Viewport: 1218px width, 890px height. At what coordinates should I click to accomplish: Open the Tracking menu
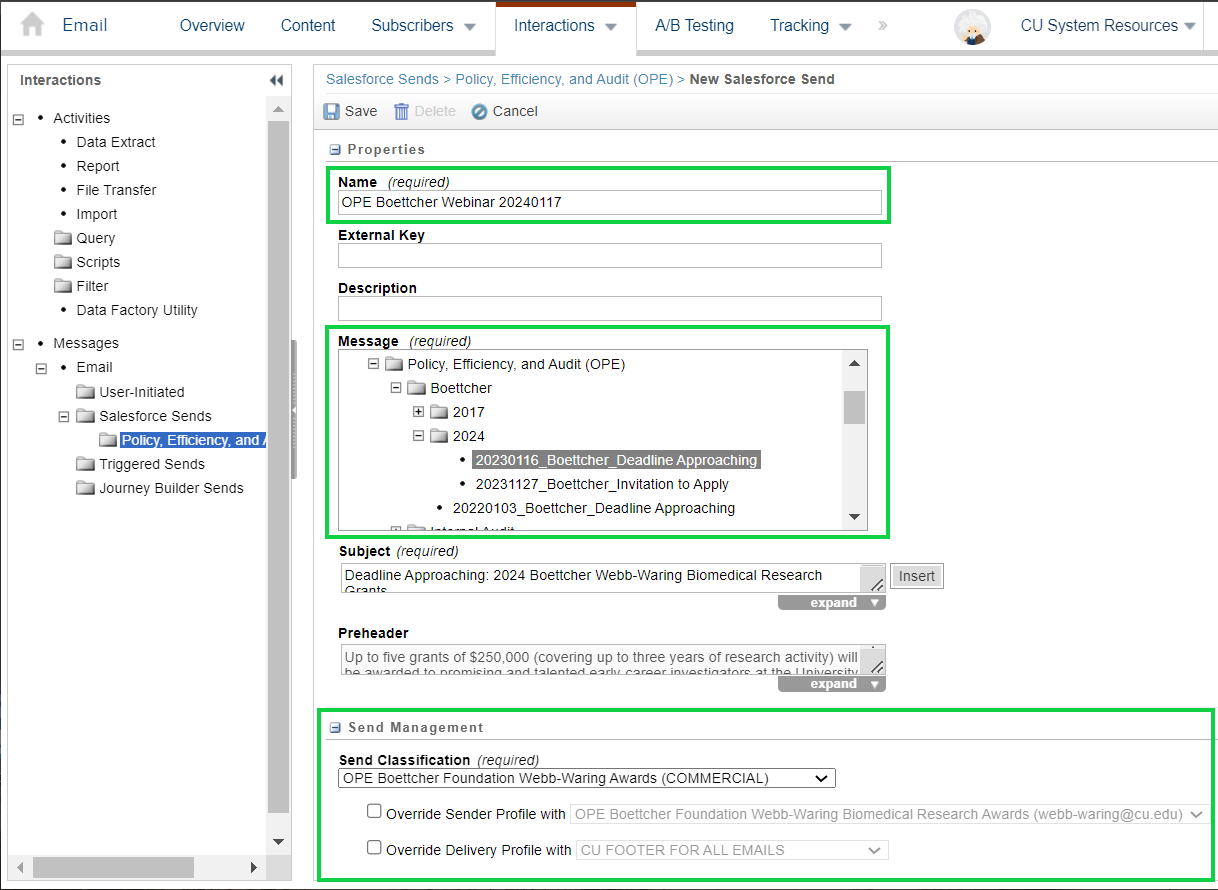(810, 26)
